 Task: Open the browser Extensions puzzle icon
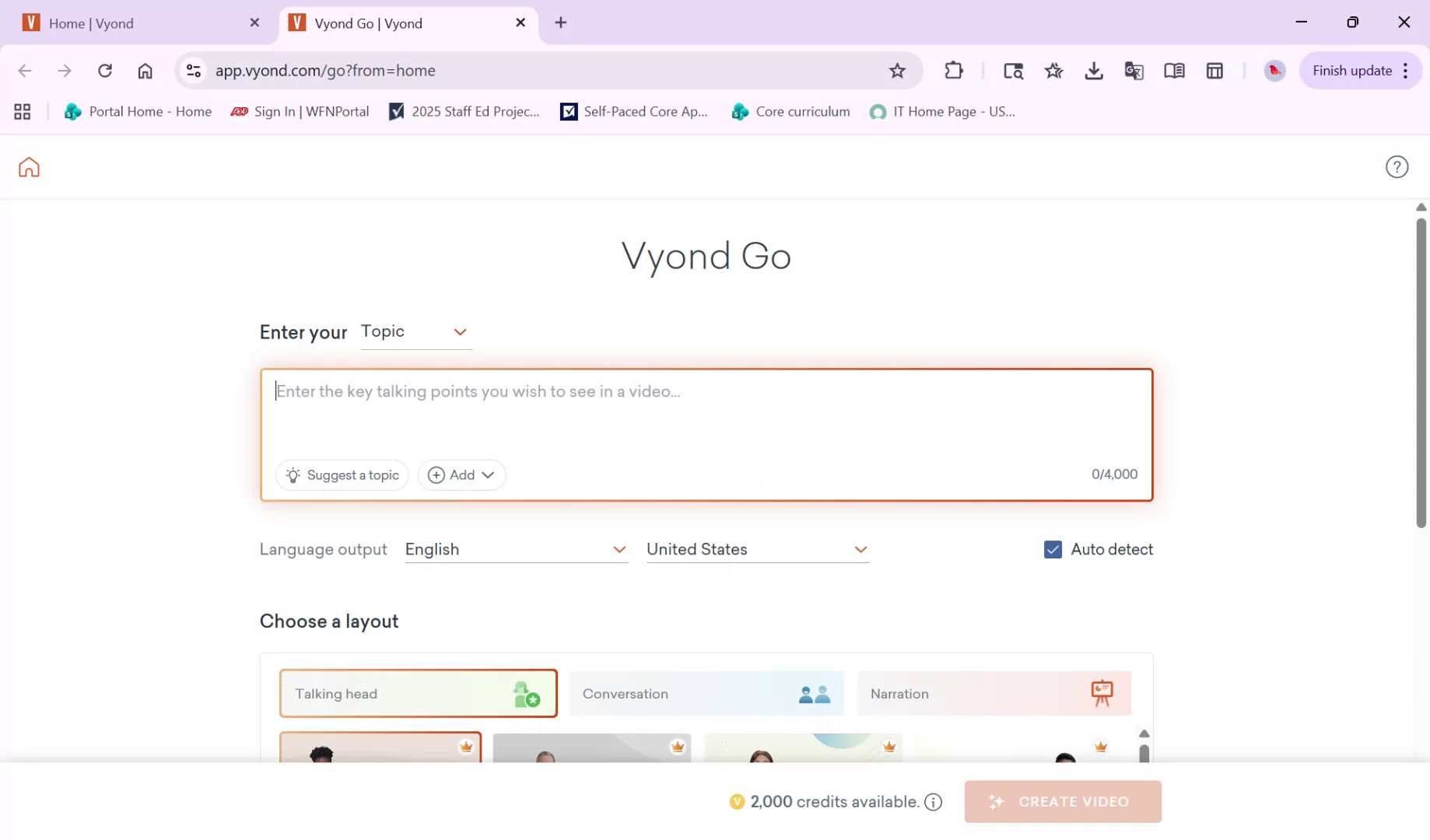(953, 70)
